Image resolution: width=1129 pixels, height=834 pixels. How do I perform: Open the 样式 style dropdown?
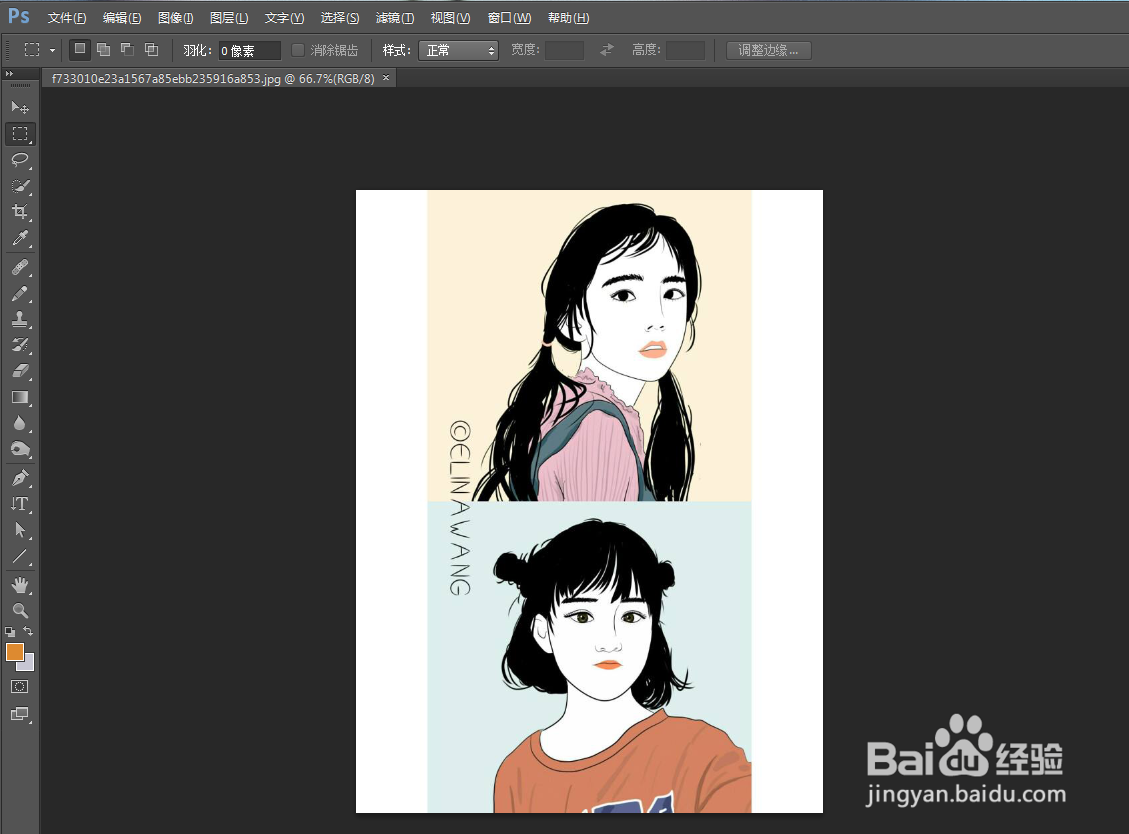[x=458, y=50]
